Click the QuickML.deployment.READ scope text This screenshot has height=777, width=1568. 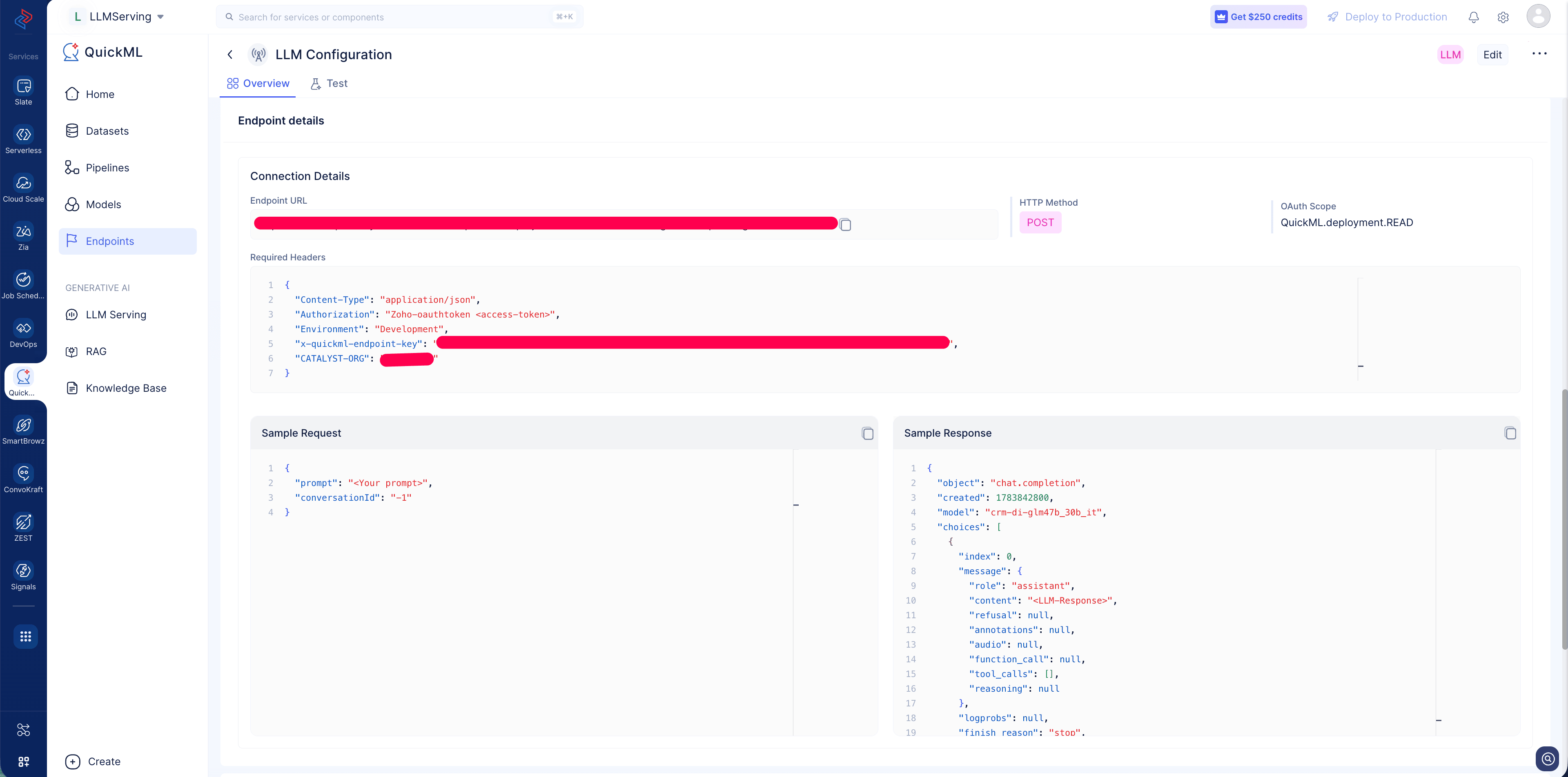[x=1346, y=223]
